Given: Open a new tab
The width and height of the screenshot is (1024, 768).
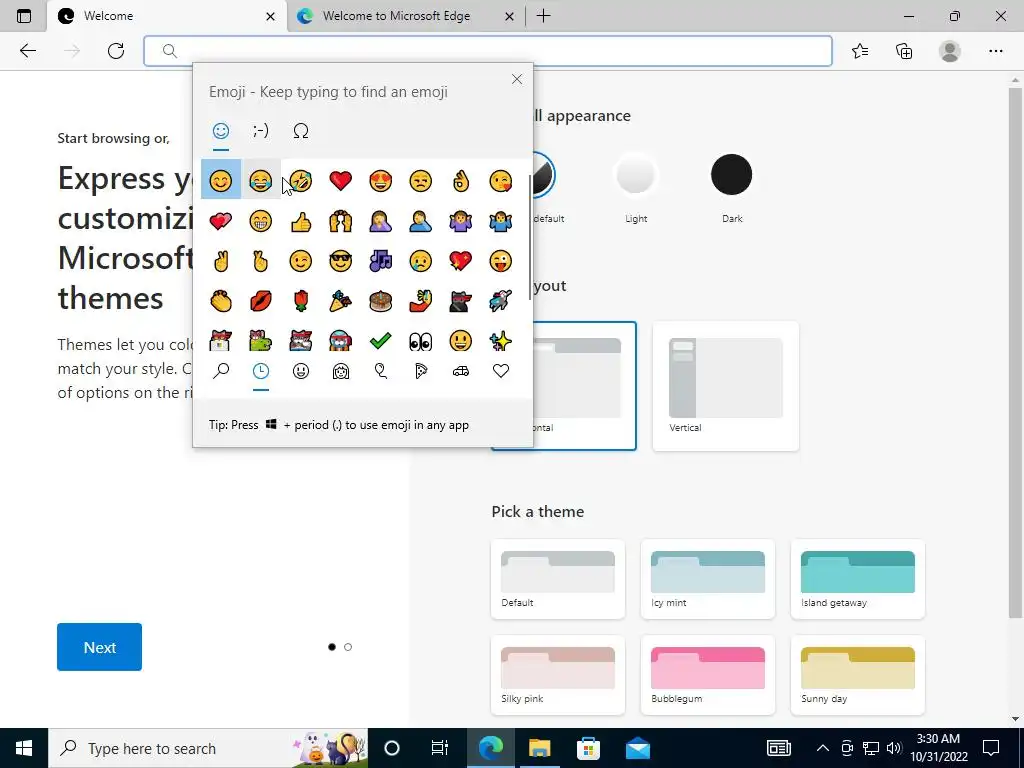Looking at the screenshot, I should 543,16.
